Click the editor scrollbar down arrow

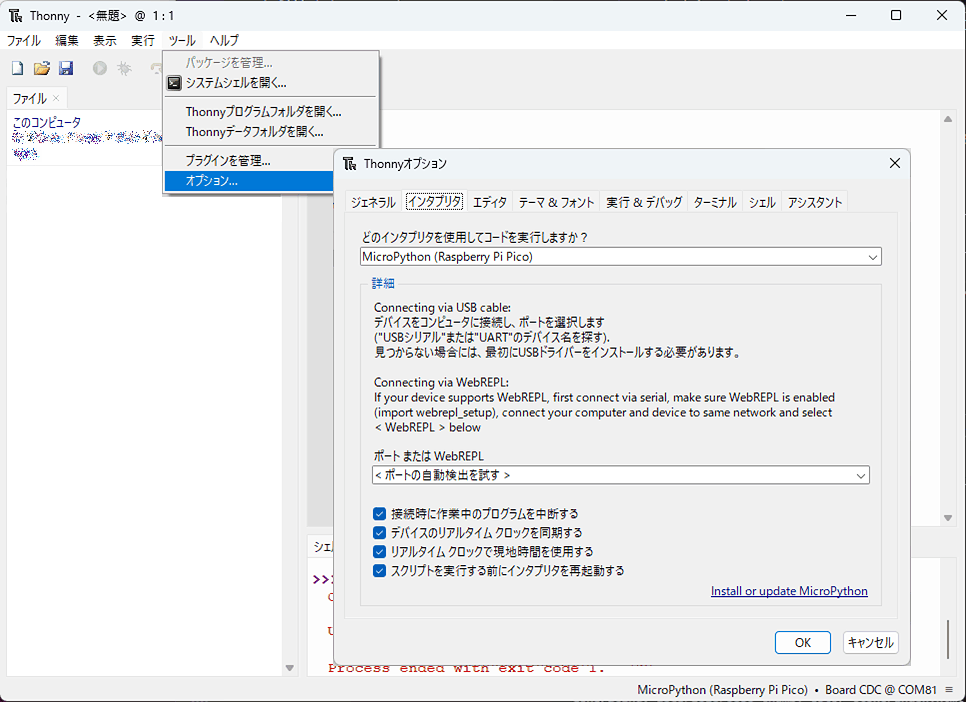(949, 518)
